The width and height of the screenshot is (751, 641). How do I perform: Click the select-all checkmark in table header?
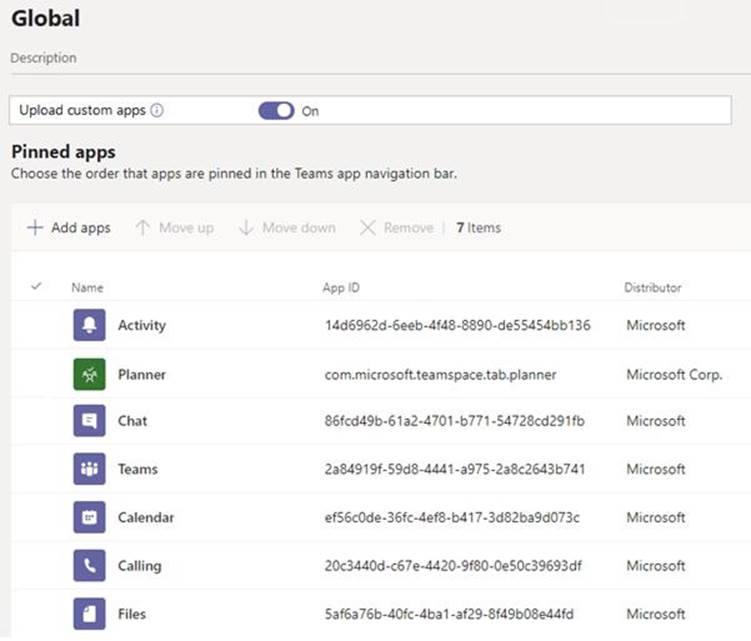[37, 287]
